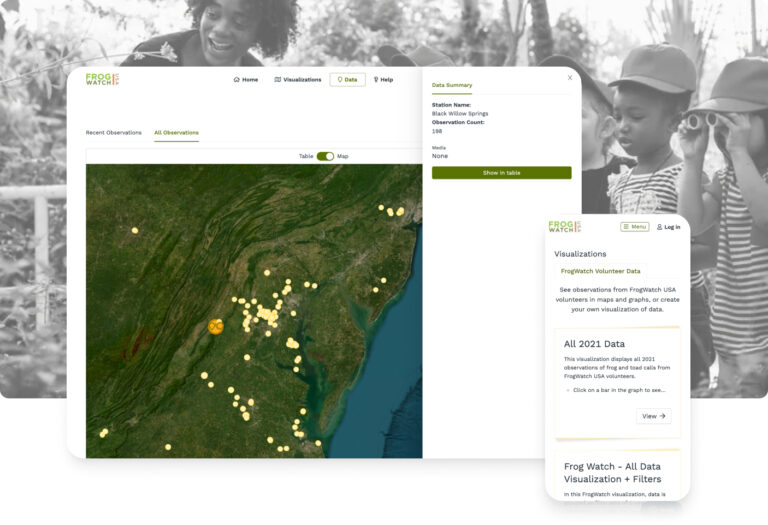Select the FrogWatch Volunteer Data tab
Screen dimensions: 768x525
(x=601, y=271)
